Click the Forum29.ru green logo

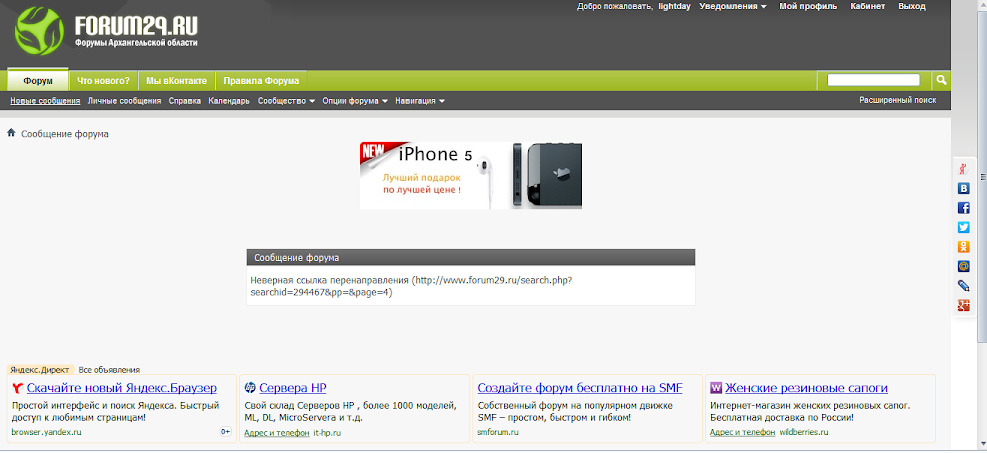tap(38, 31)
